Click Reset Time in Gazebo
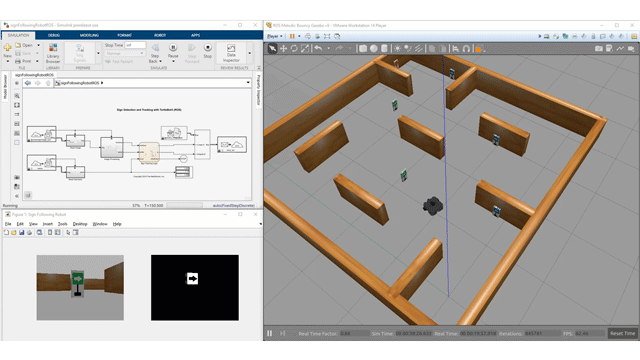 tap(622, 333)
